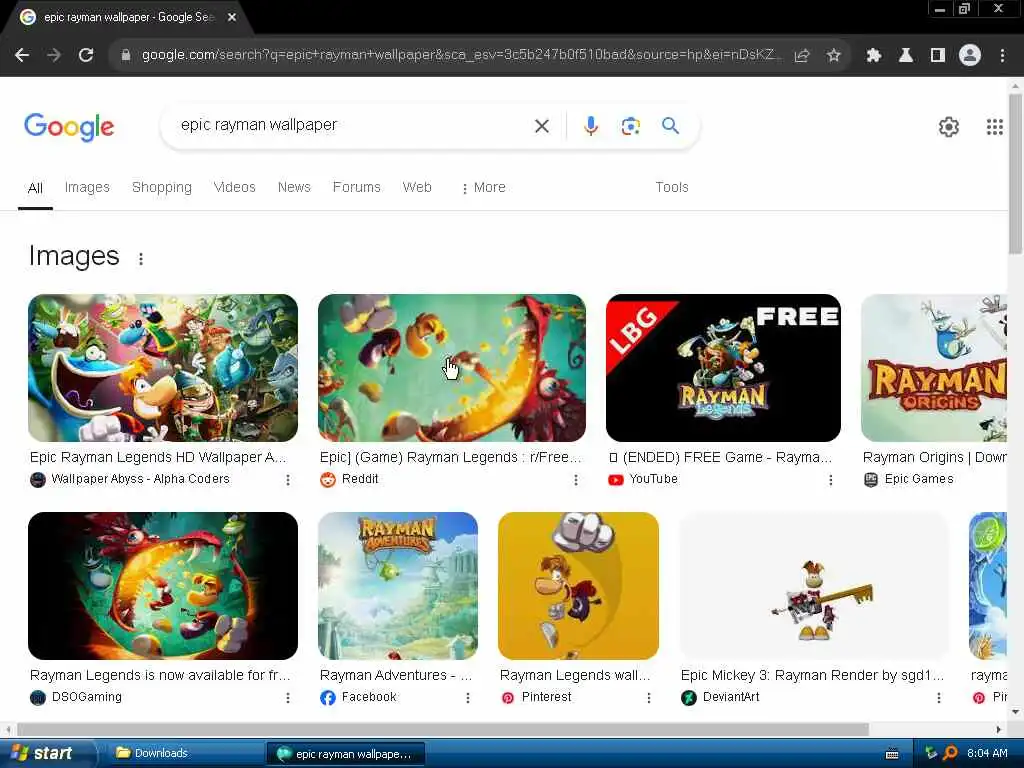Open Google quick settings gear
Viewport: 1024px width, 768px height.
[x=949, y=127]
